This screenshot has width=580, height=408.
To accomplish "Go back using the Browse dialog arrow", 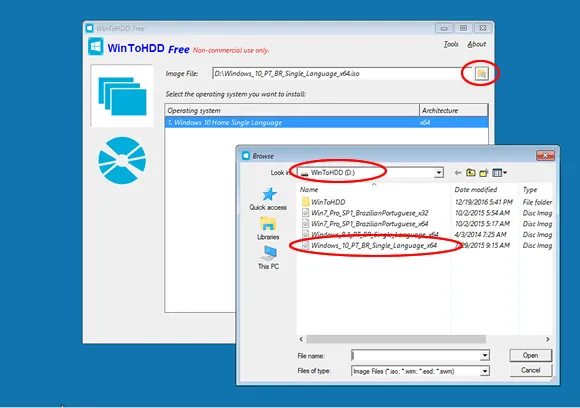I will [x=458, y=172].
